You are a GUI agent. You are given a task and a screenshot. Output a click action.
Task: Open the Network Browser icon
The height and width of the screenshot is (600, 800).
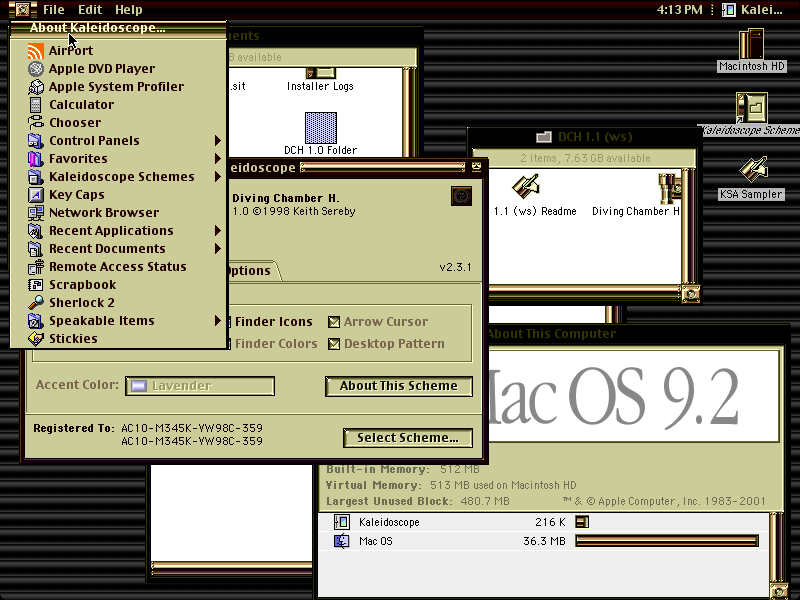36,213
